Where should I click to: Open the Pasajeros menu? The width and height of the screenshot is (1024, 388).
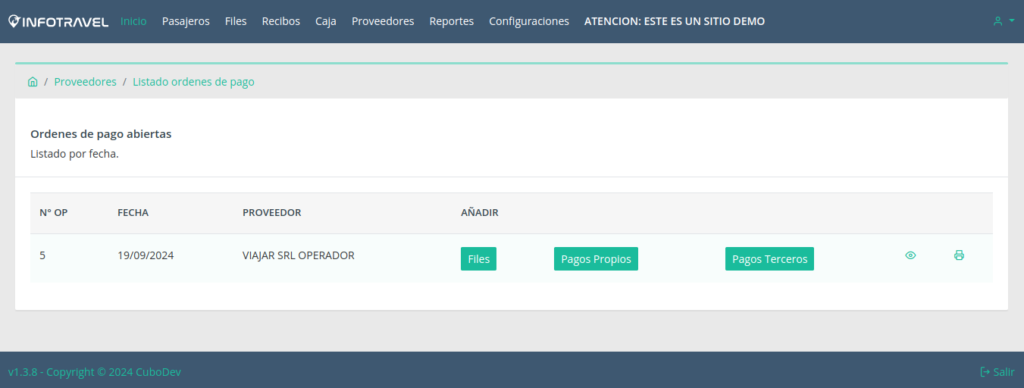pos(185,21)
